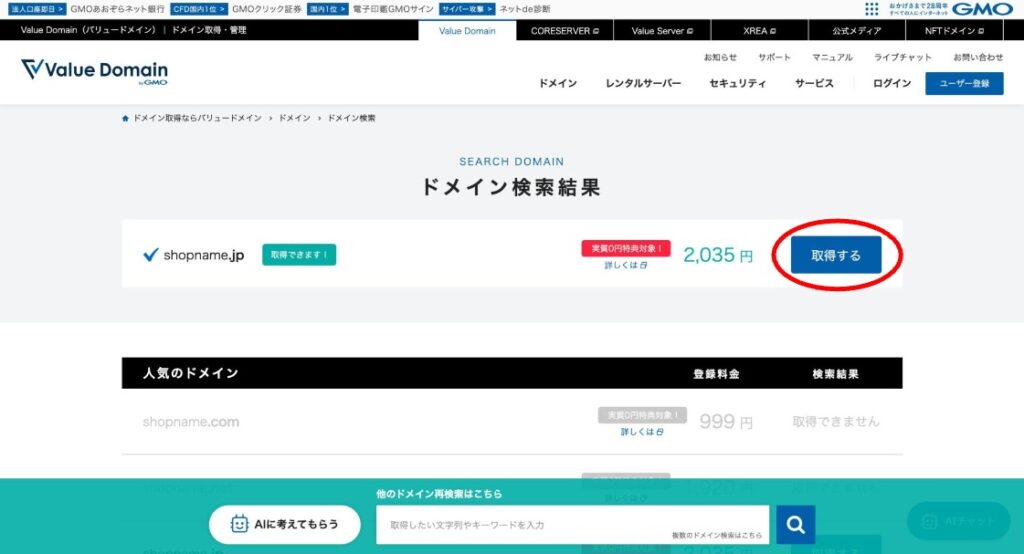The height and width of the screenshot is (554, 1024).
Task: Click the domain keyword search input field
Action: pos(573,524)
